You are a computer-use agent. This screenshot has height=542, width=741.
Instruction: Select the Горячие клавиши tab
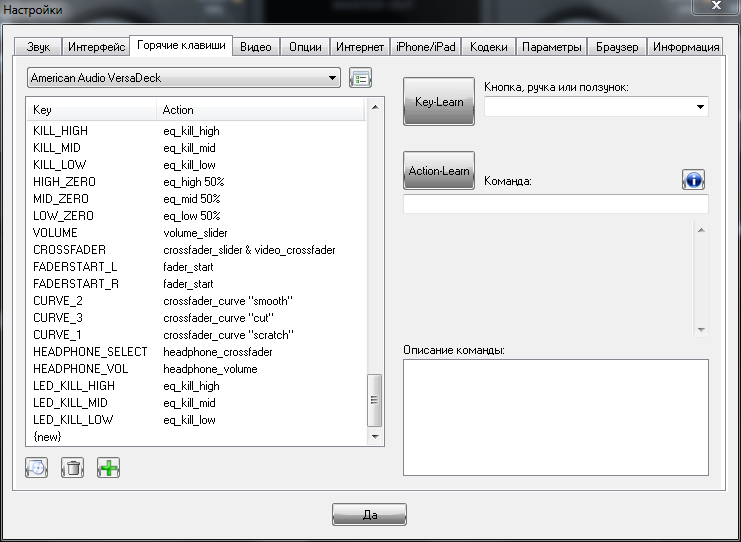tap(181, 45)
